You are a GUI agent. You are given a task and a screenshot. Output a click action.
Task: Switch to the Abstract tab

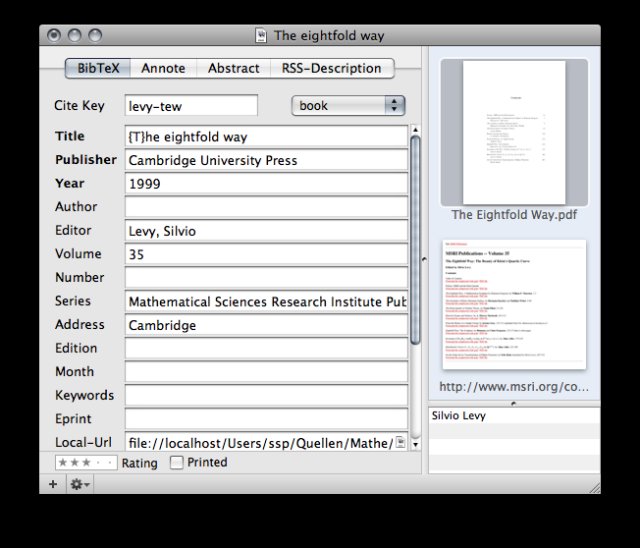(x=233, y=68)
